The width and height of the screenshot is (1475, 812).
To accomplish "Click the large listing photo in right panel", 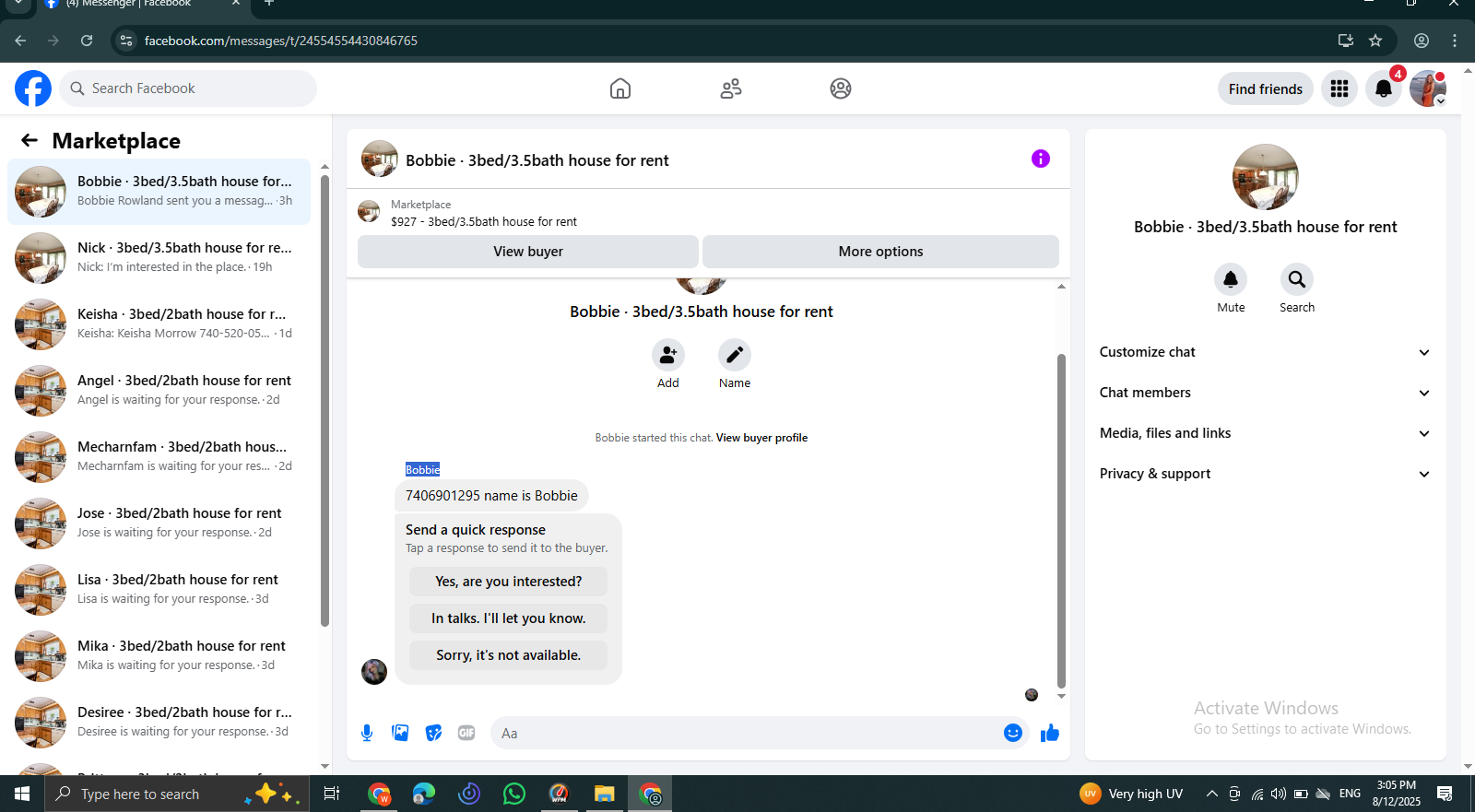I will pos(1266,177).
